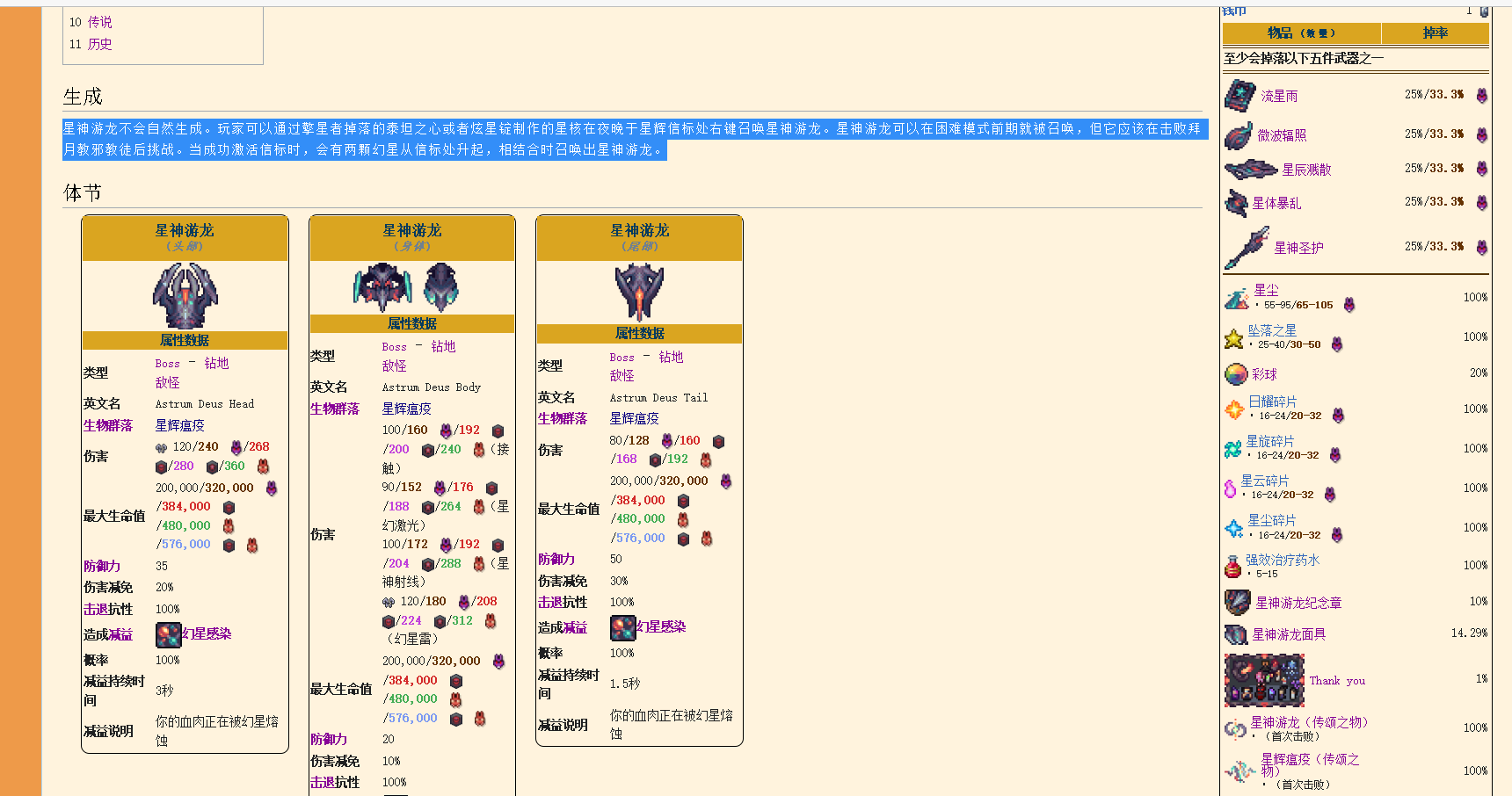This screenshot has height=796, width=1512.
Task: Click the 坠落之星 yellow star icon
Action: [1234, 337]
